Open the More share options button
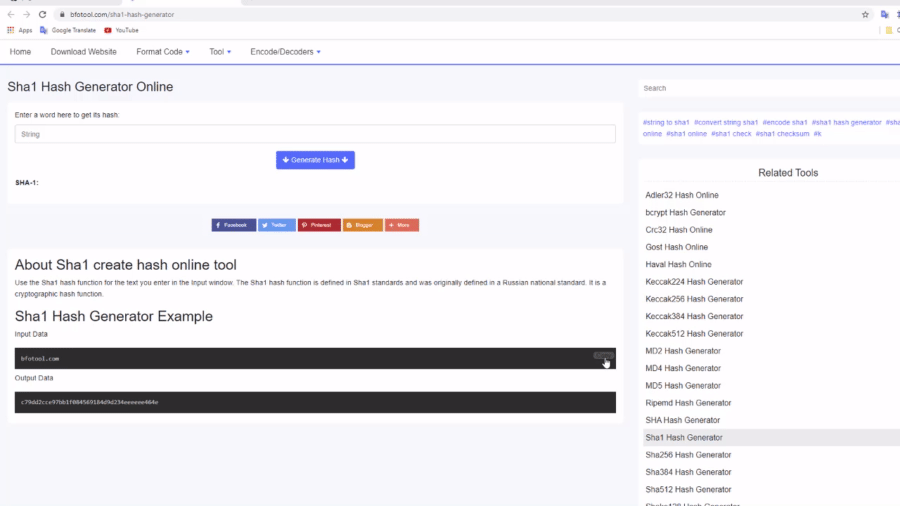 pyautogui.click(x=402, y=225)
